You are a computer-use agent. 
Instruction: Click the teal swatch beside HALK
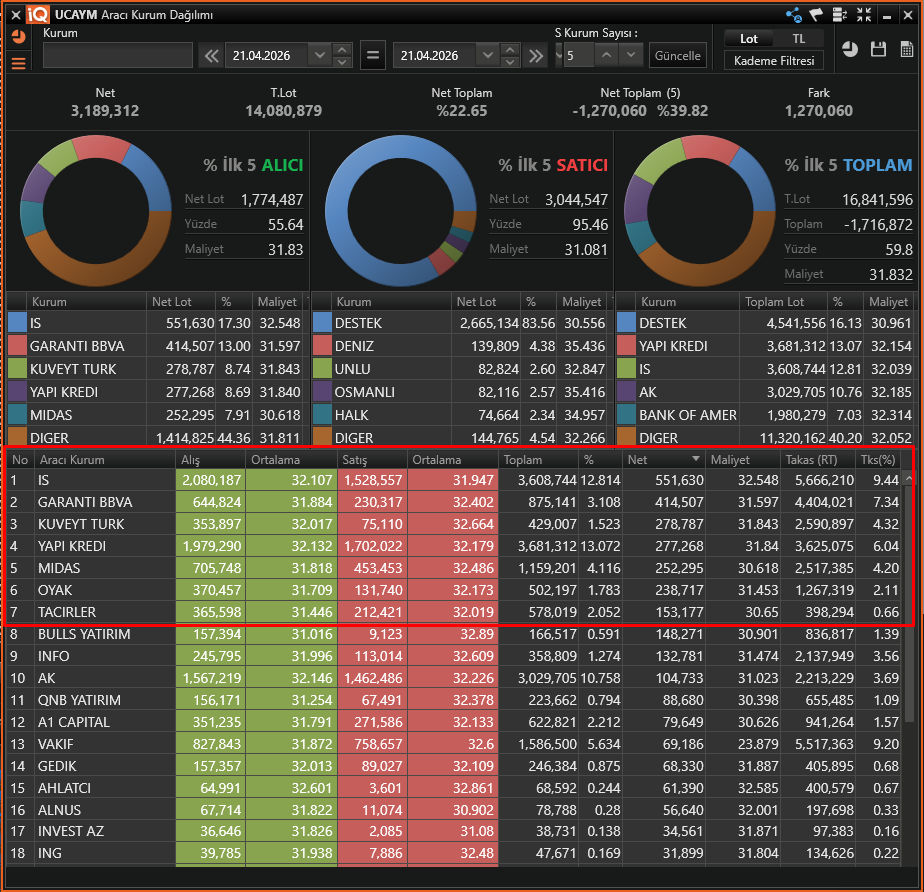(322, 415)
